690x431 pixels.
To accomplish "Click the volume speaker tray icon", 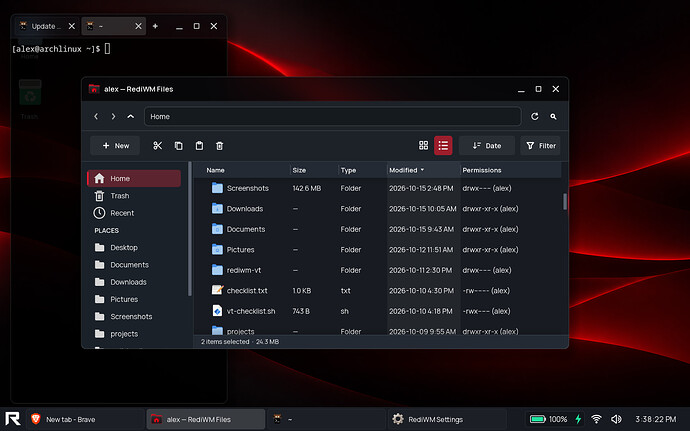I will tap(617, 420).
